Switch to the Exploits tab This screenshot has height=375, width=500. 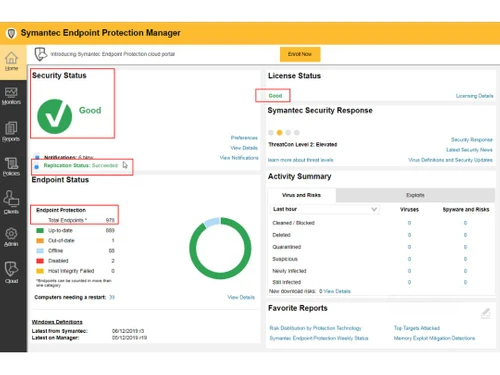(415, 195)
